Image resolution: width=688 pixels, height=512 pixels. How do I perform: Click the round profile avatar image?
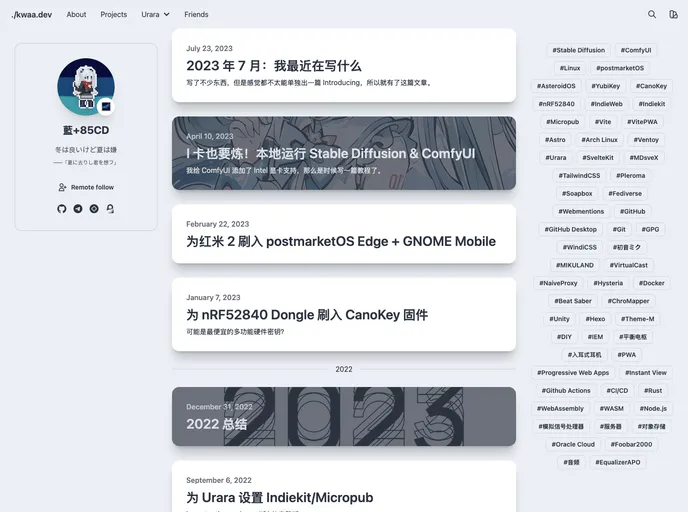click(86, 87)
